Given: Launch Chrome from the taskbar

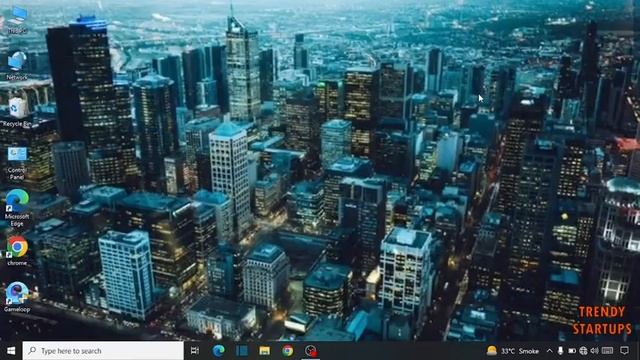Looking at the screenshot, I should coord(288,351).
